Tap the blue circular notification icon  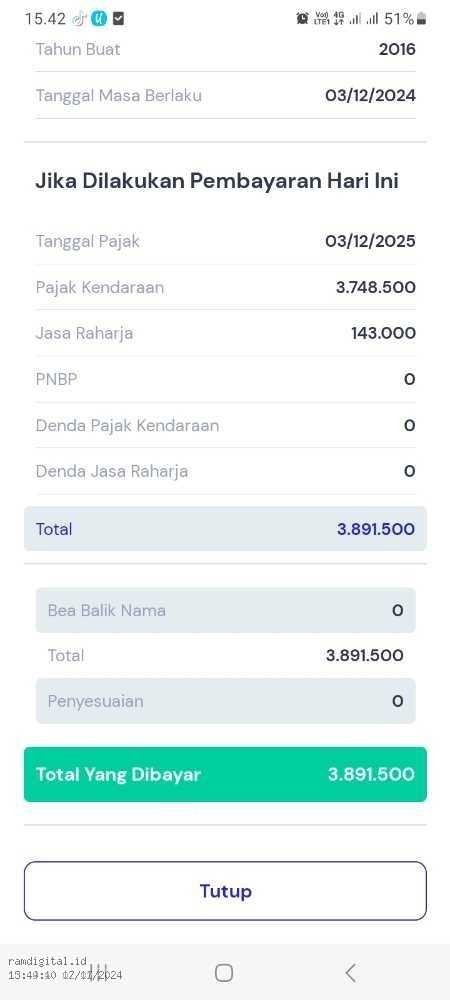coord(99,19)
